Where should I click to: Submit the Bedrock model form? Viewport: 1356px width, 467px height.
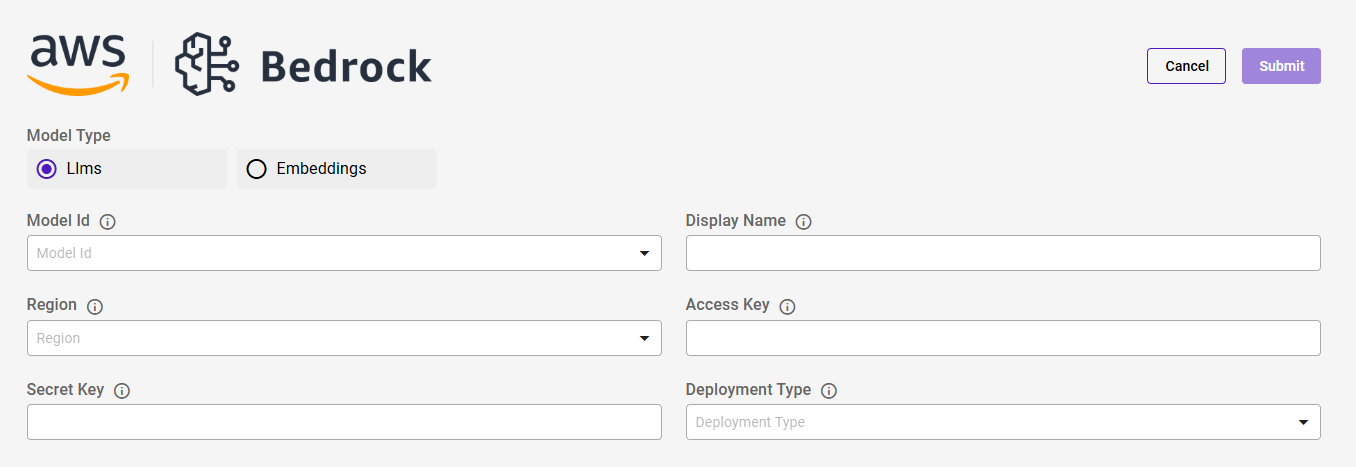(x=1281, y=66)
